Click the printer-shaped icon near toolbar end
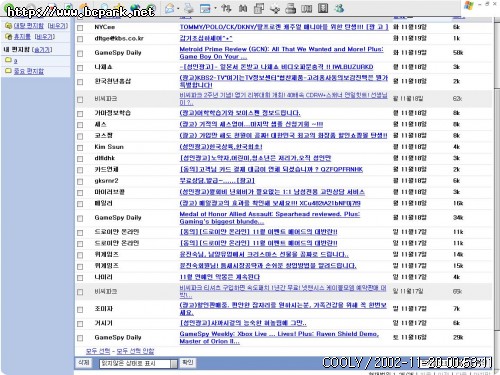 [x=290, y=8]
